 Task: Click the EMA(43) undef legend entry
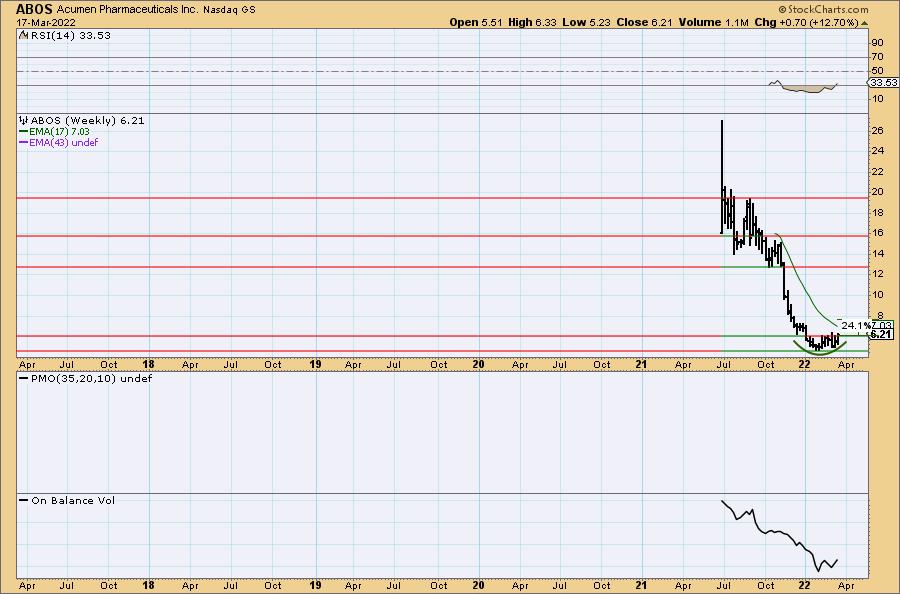tap(64, 142)
